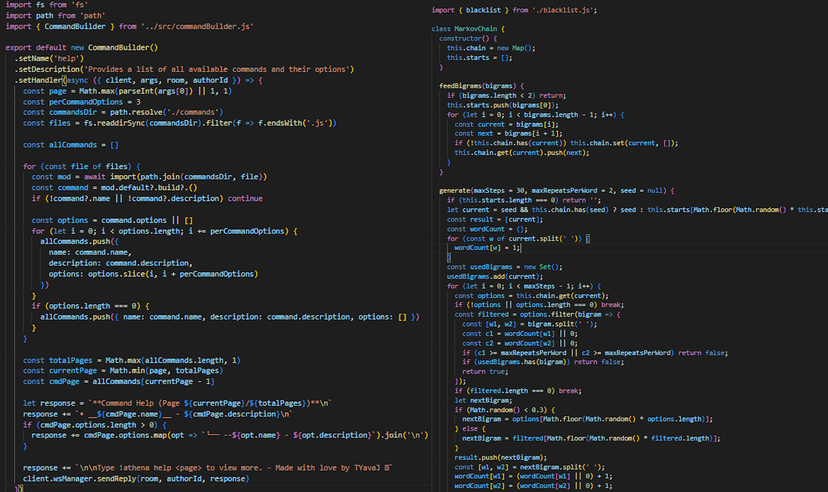Click "const commandsDir = path.resolve('./commands')"
828x492 pixels.
123,112
